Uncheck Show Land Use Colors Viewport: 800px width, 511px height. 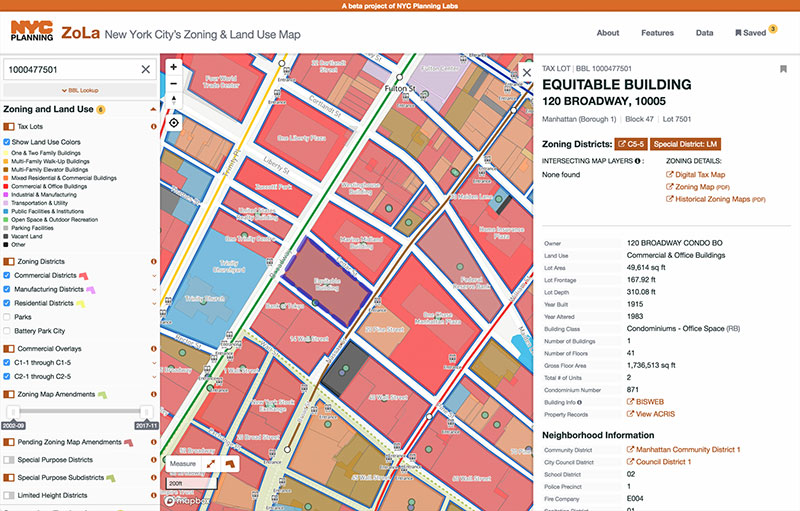point(8,142)
